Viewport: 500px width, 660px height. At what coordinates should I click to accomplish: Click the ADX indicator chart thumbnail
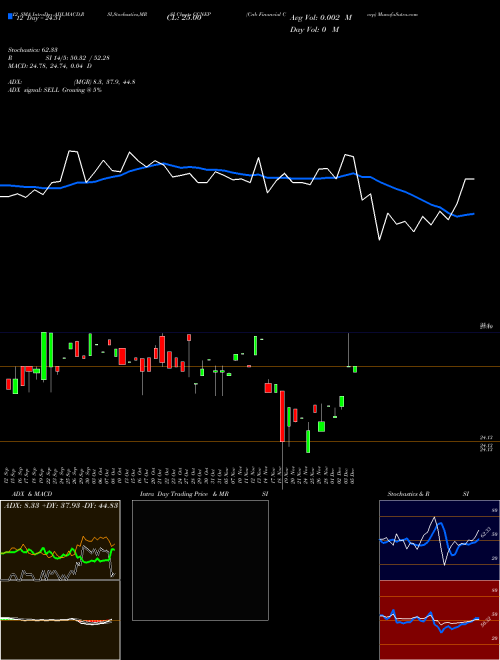(60, 540)
